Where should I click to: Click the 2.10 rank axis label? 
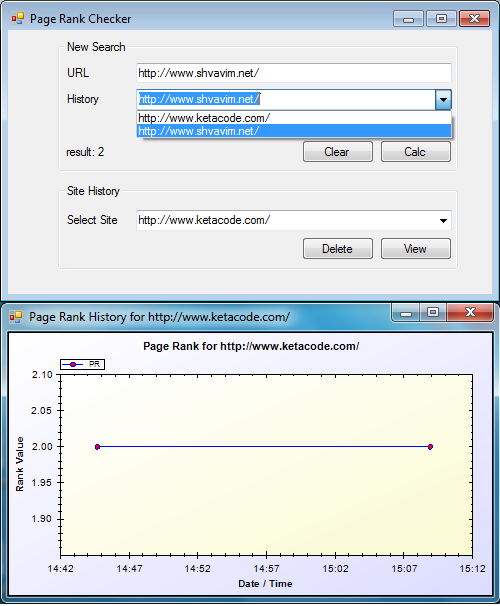tap(42, 374)
